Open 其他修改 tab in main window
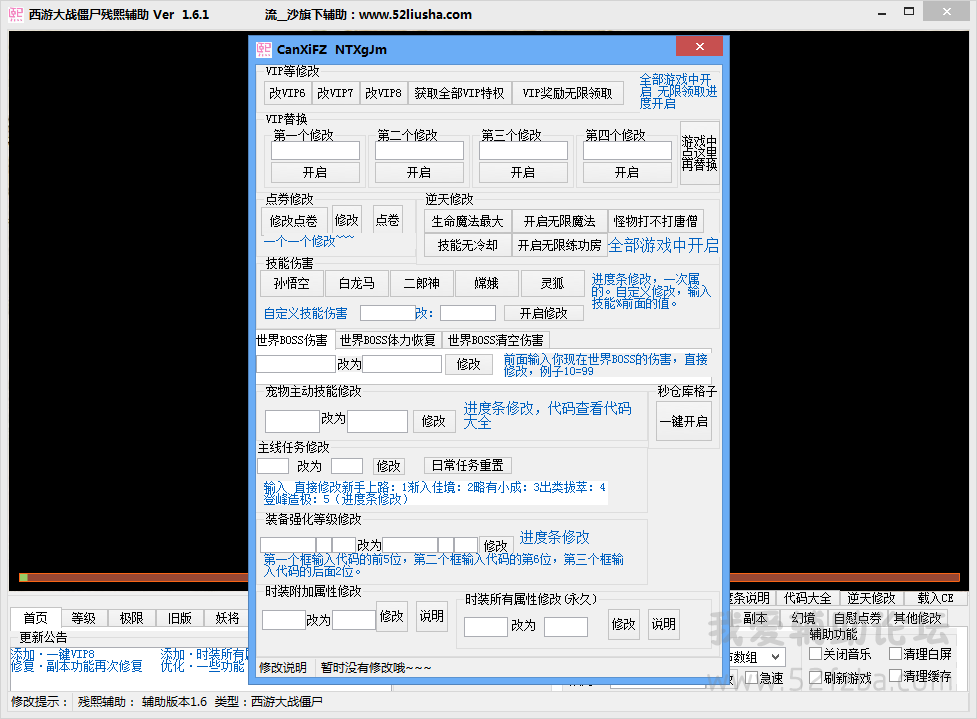This screenshot has height=719, width=977. click(917, 618)
